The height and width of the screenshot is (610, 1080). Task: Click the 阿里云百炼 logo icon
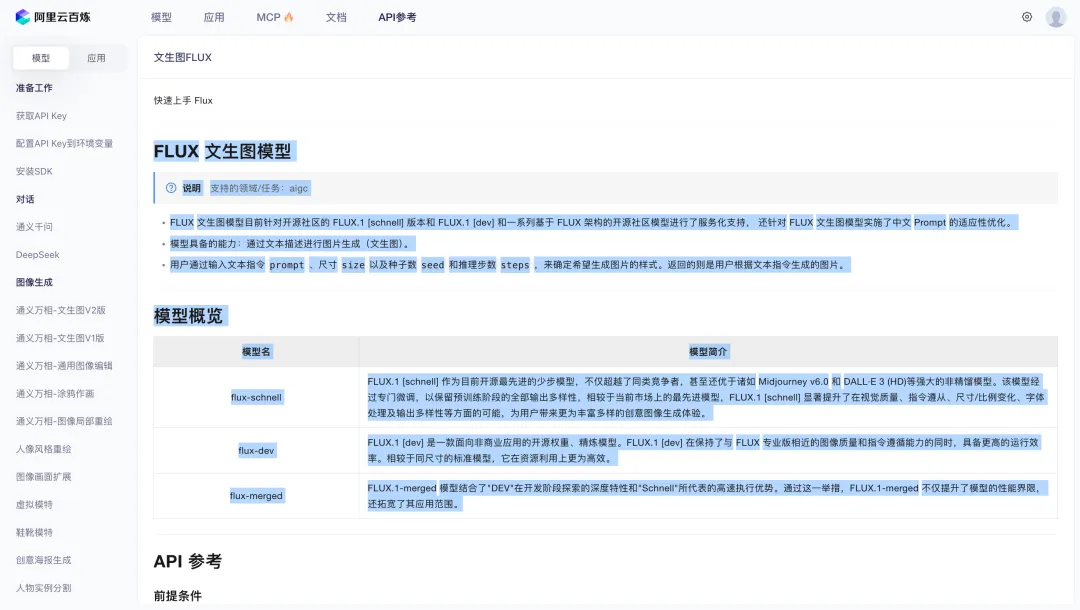pos(23,17)
